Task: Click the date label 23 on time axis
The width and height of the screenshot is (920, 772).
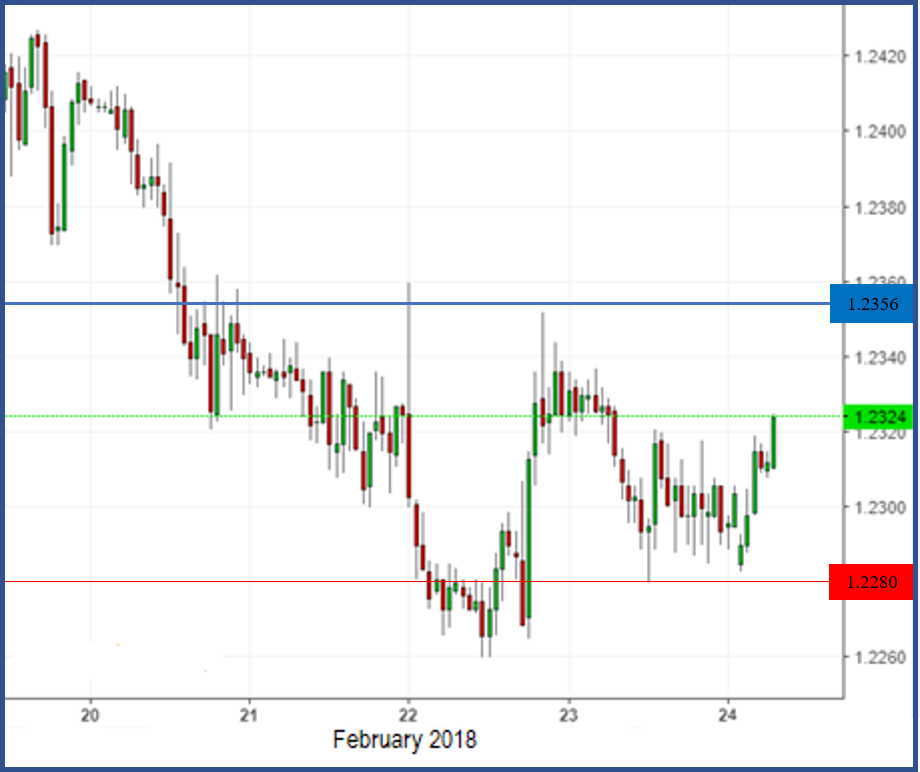Action: (x=568, y=716)
